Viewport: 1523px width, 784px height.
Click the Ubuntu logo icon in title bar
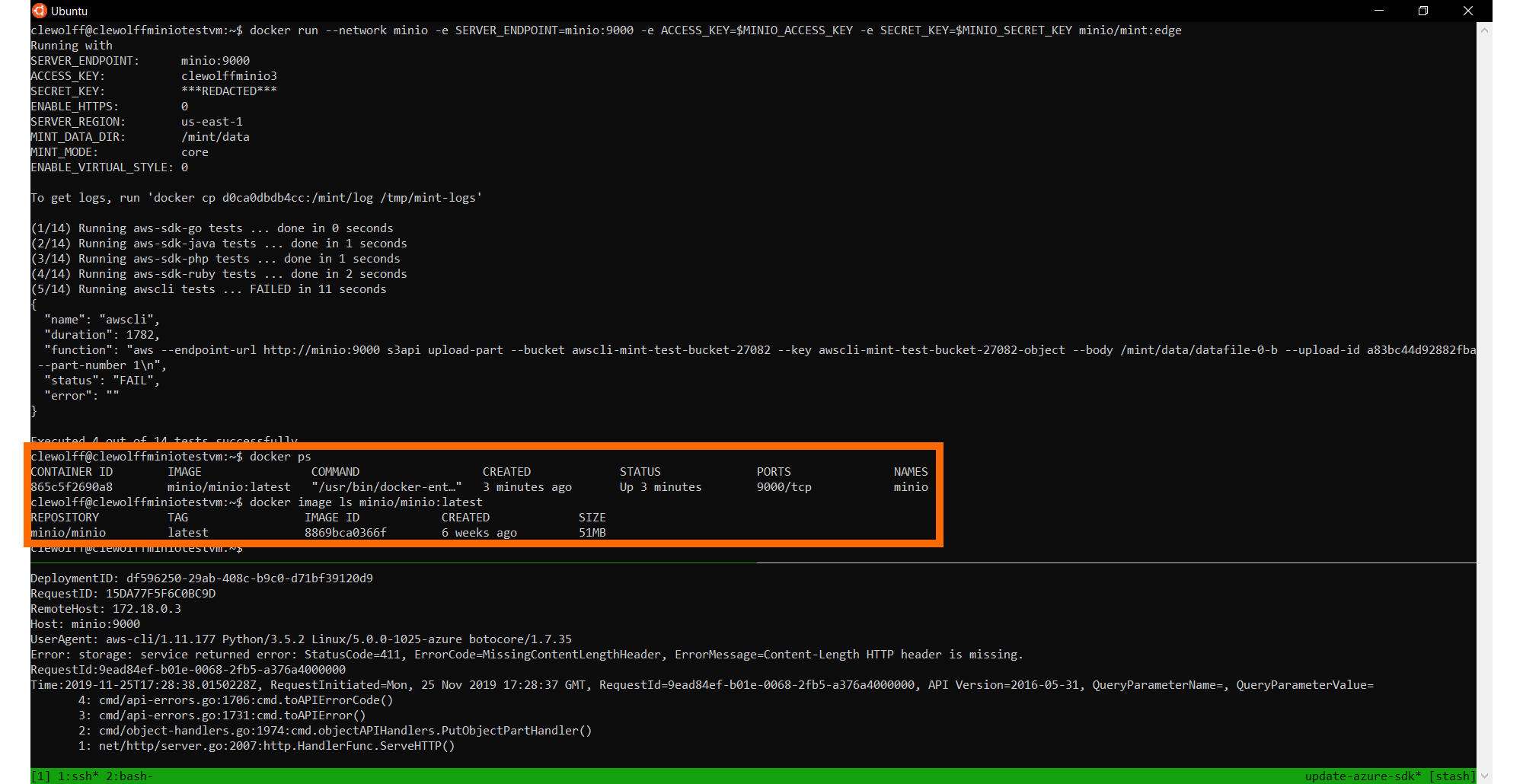click(39, 11)
